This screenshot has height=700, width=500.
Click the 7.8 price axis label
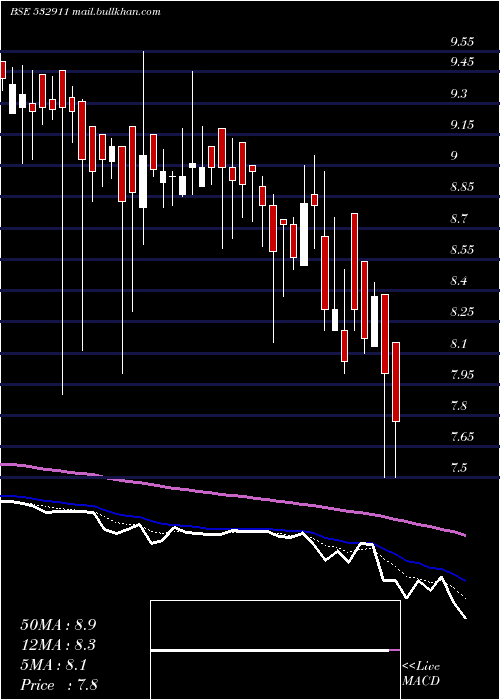click(459, 405)
